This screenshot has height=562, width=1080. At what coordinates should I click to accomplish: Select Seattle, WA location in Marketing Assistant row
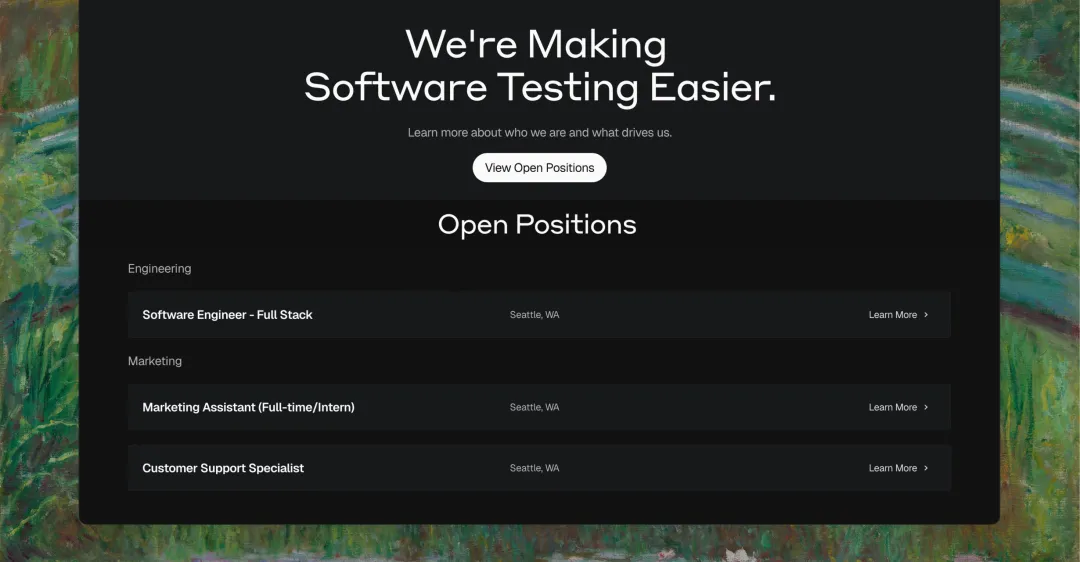click(534, 407)
